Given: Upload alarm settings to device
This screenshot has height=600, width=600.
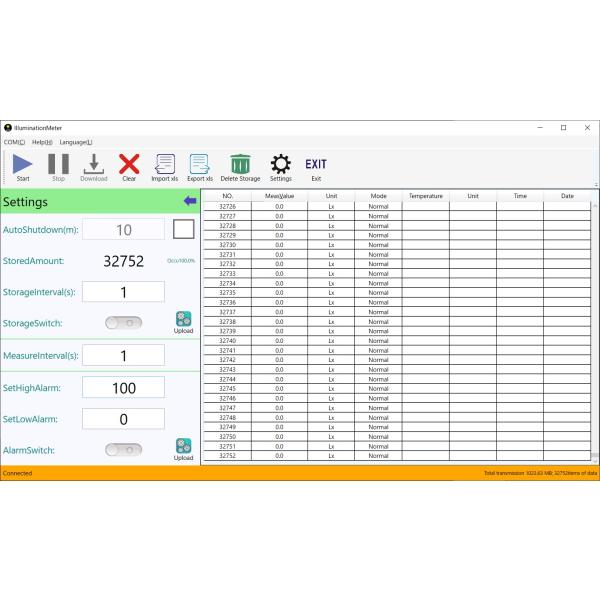Looking at the screenshot, I should pos(183,449).
